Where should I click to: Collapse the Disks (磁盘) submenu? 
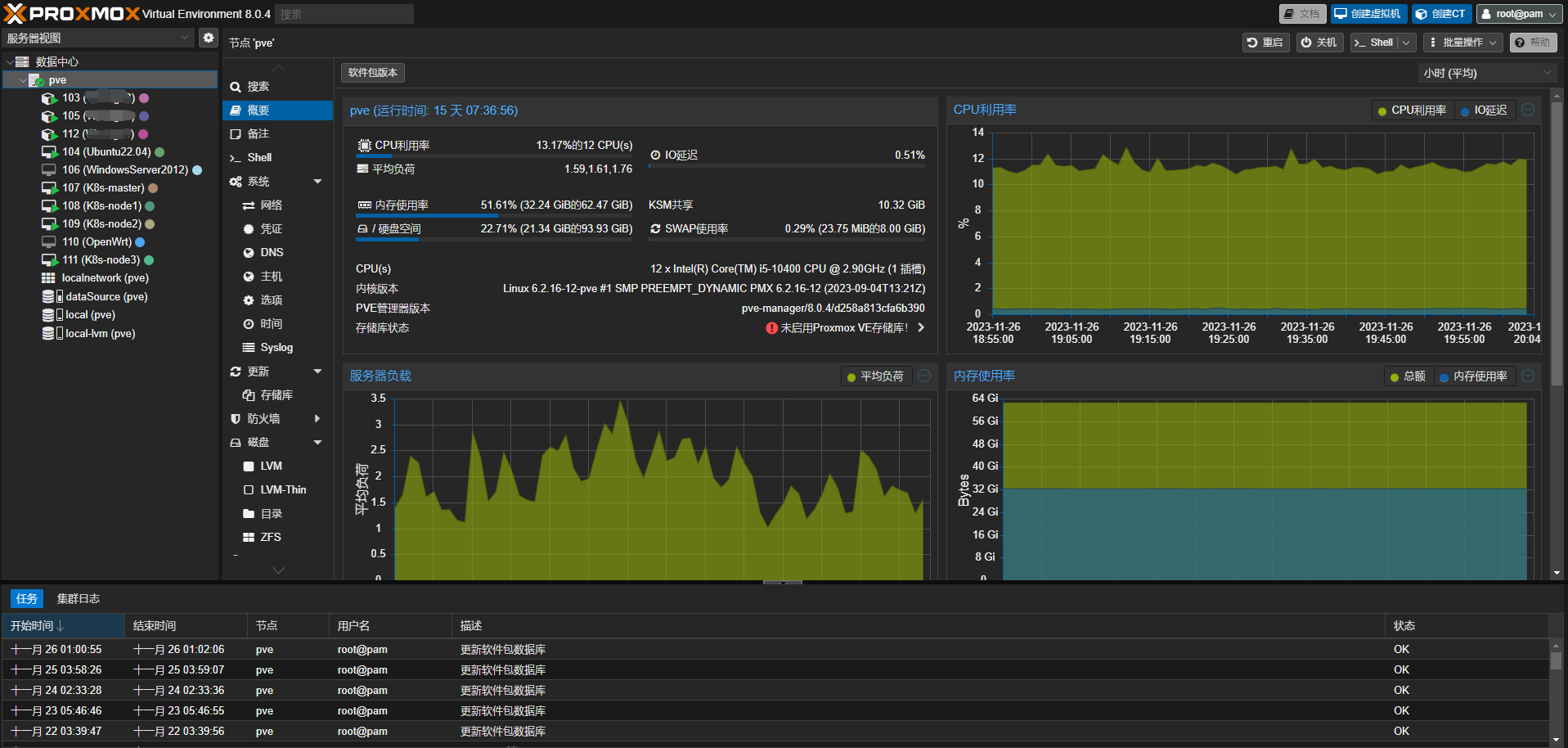317,443
